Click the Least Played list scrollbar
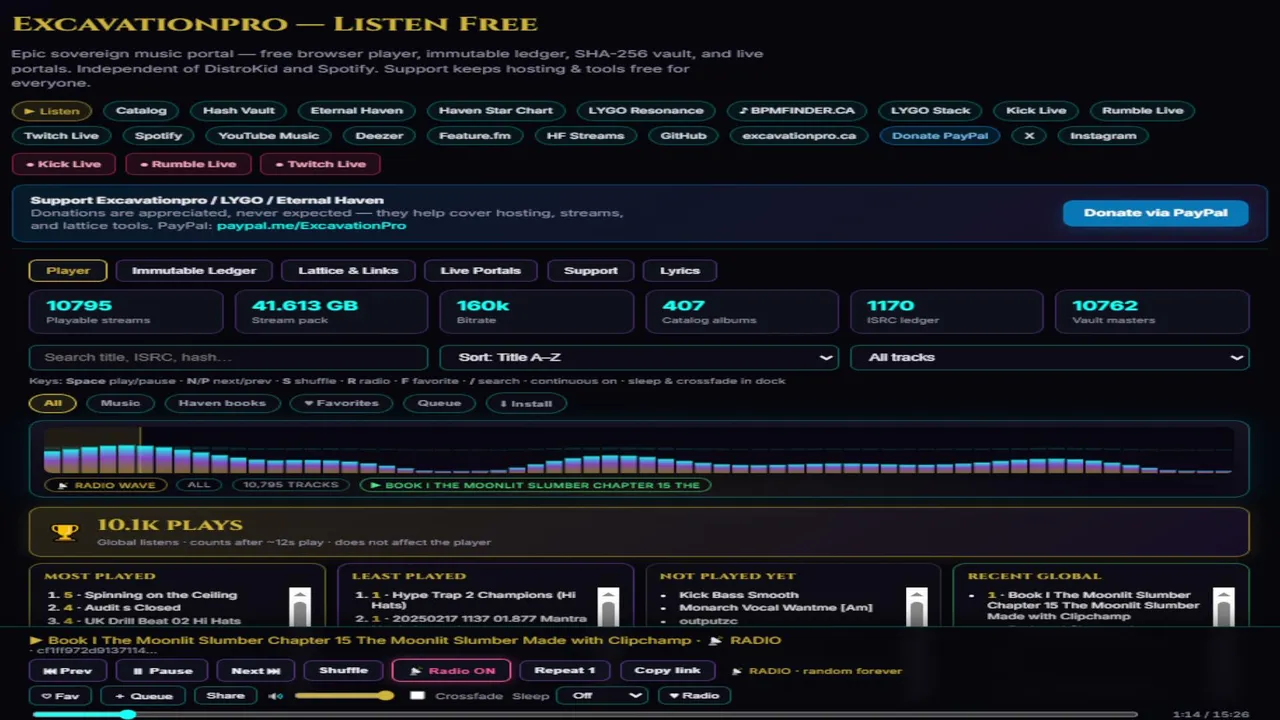Viewport: 1280px width, 720px height. pos(607,606)
